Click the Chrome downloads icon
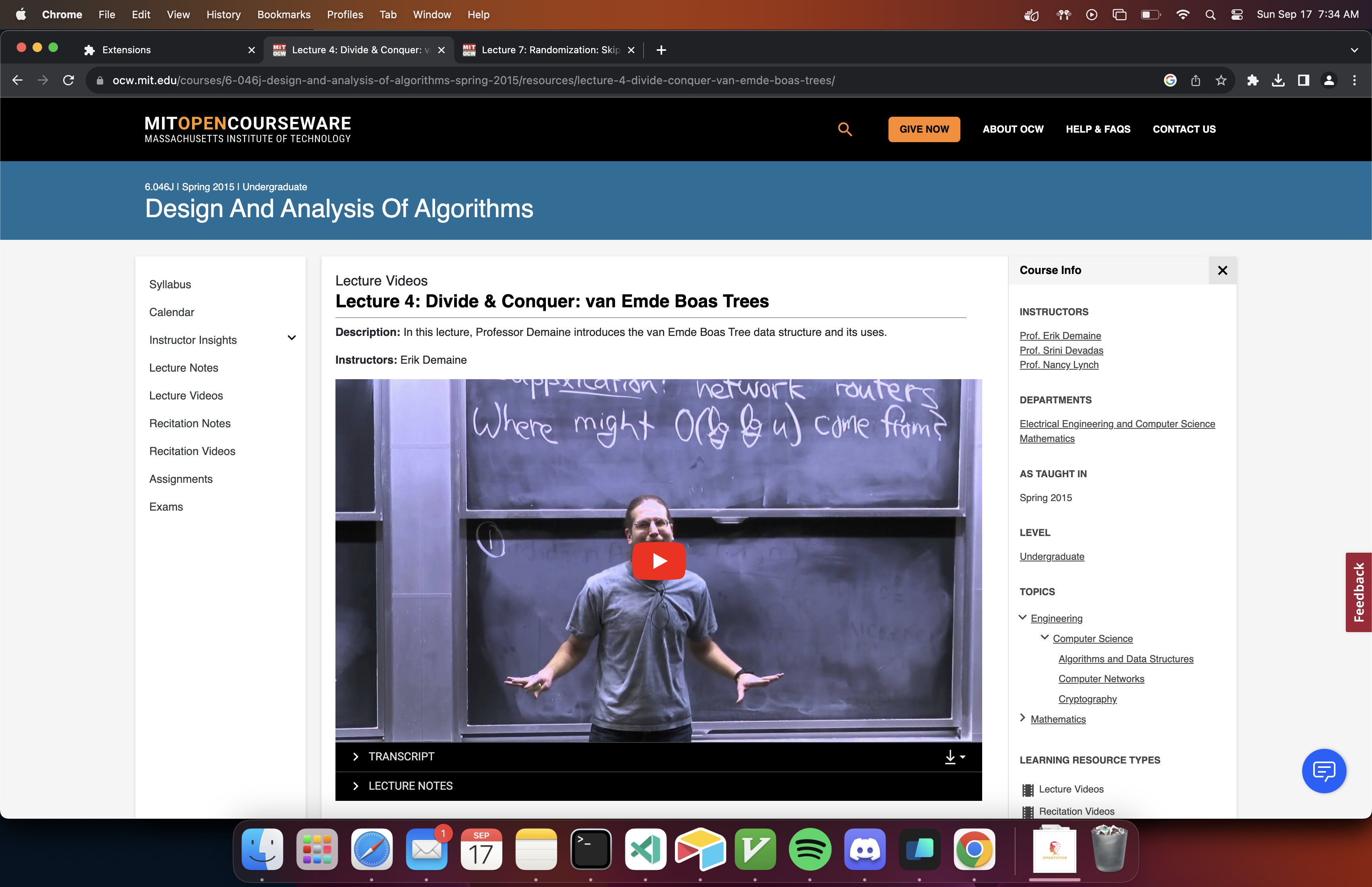This screenshot has height=887, width=1372. pyautogui.click(x=1278, y=81)
